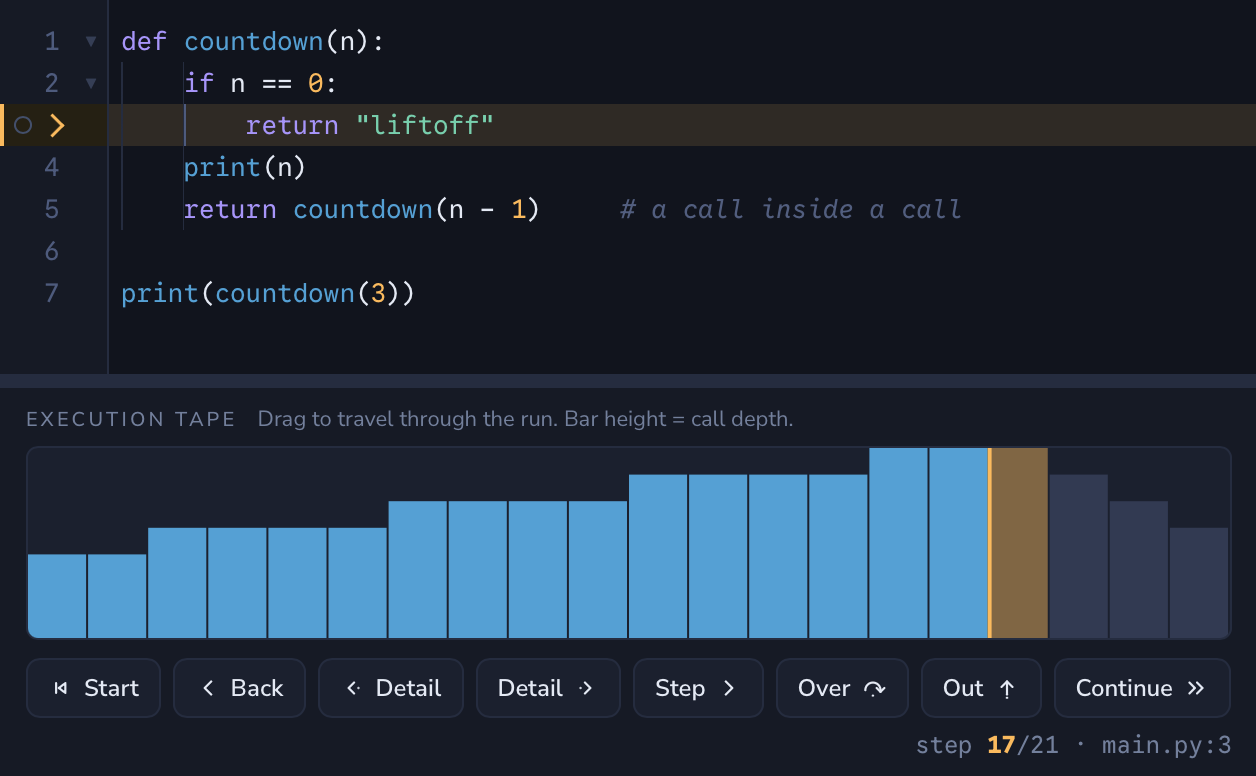This screenshot has width=1256, height=776.
Task: Select the dimmed bar right after the current step
Action: point(1079,556)
